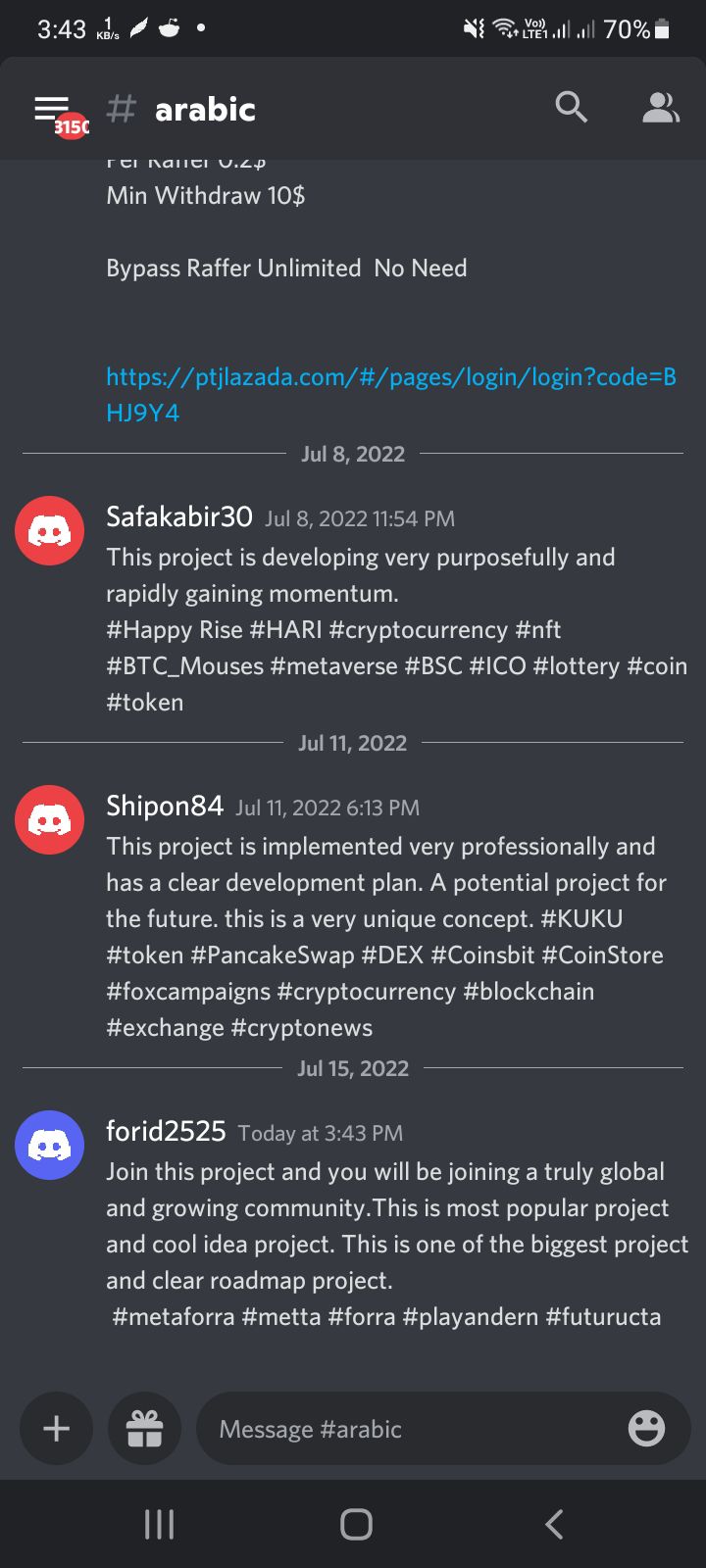Image resolution: width=706 pixels, height=1568 pixels.
Task: Focus the Message #arabic input field
Action: pyautogui.click(x=412, y=1429)
